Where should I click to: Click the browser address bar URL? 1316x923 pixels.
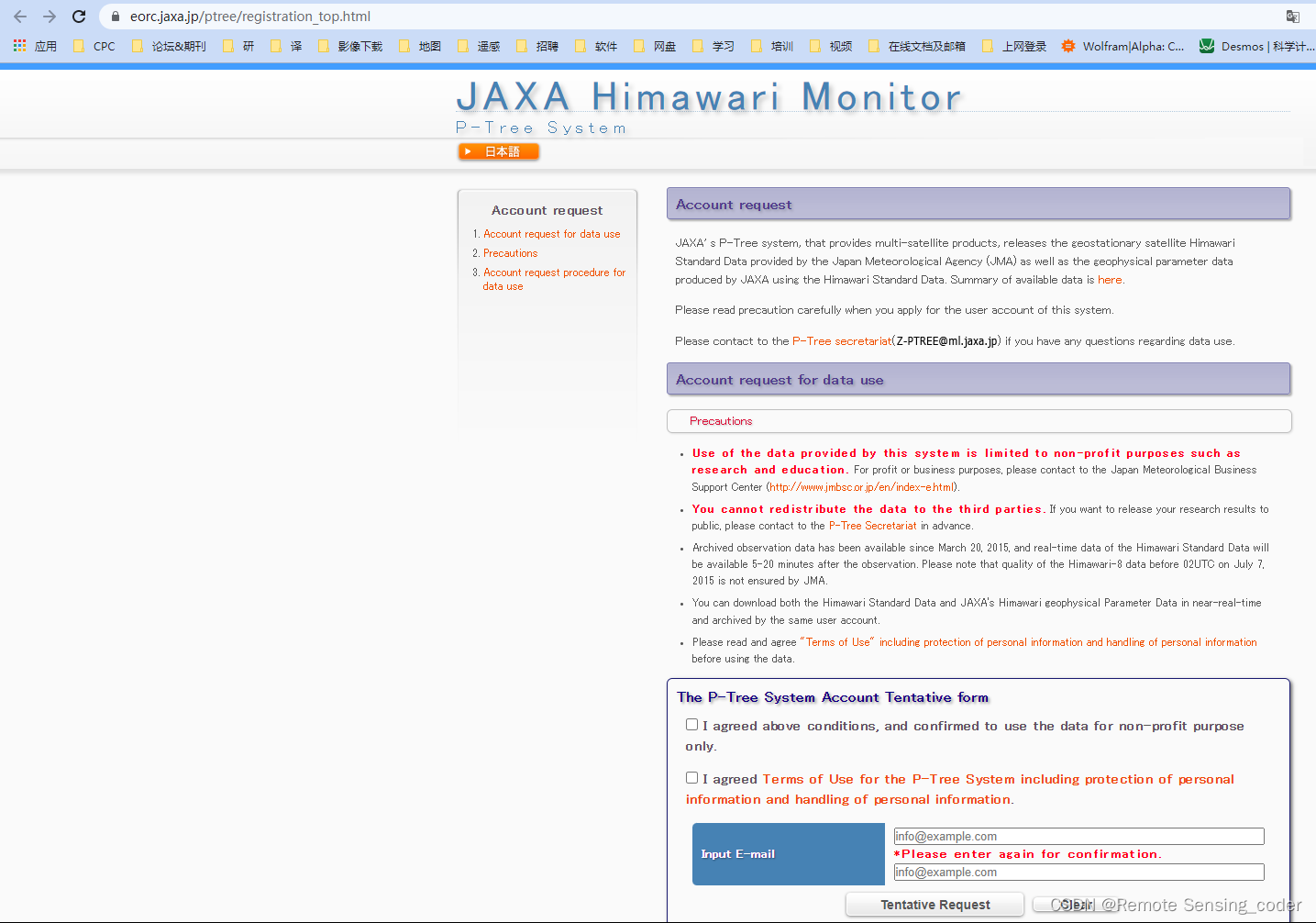click(x=250, y=17)
